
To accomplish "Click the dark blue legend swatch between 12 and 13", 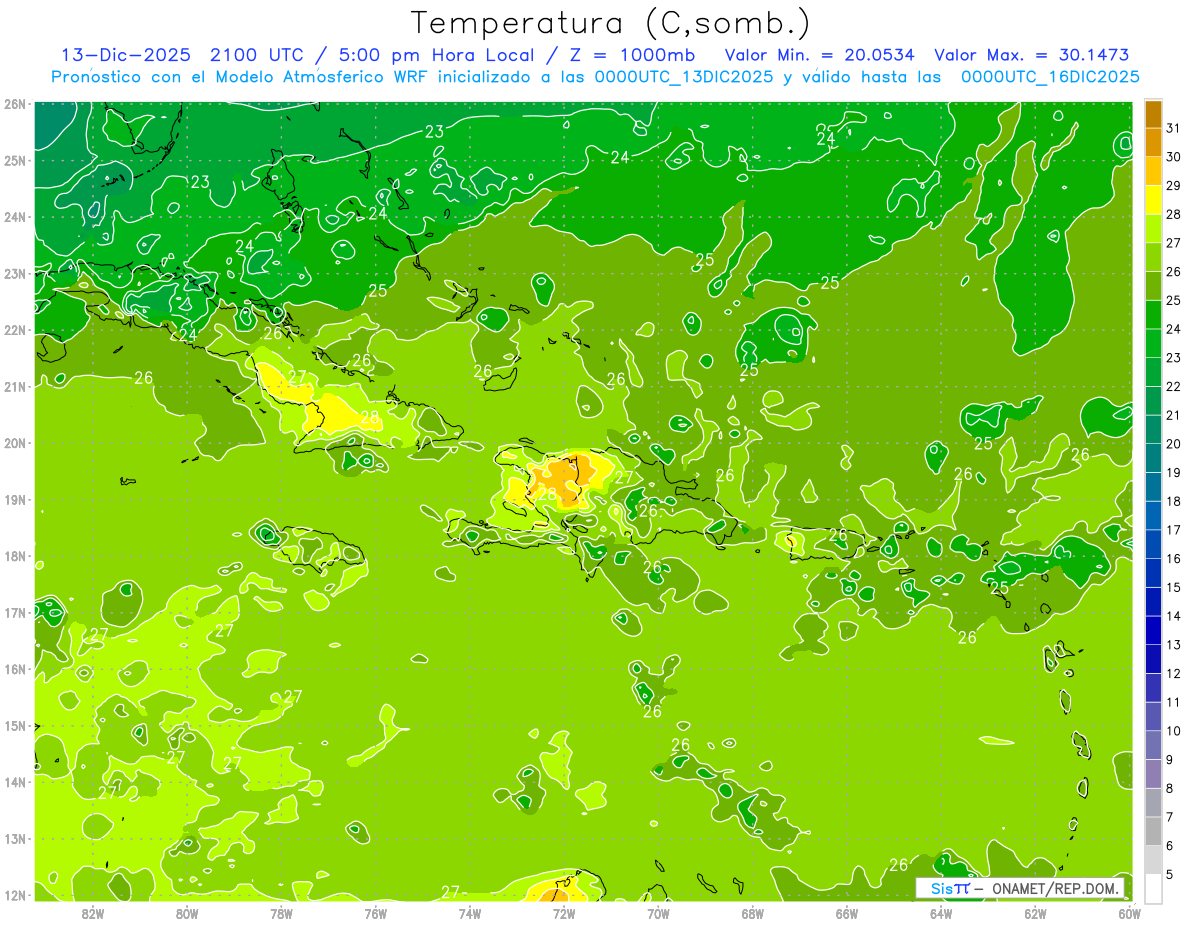I will [x=1153, y=659].
